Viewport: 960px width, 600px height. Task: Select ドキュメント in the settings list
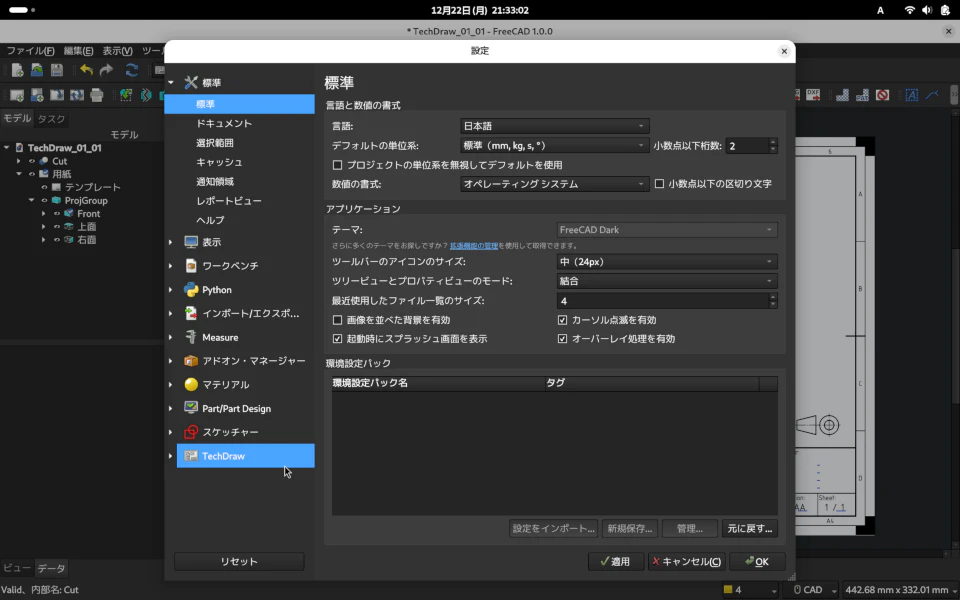pyautogui.click(x=239, y=124)
